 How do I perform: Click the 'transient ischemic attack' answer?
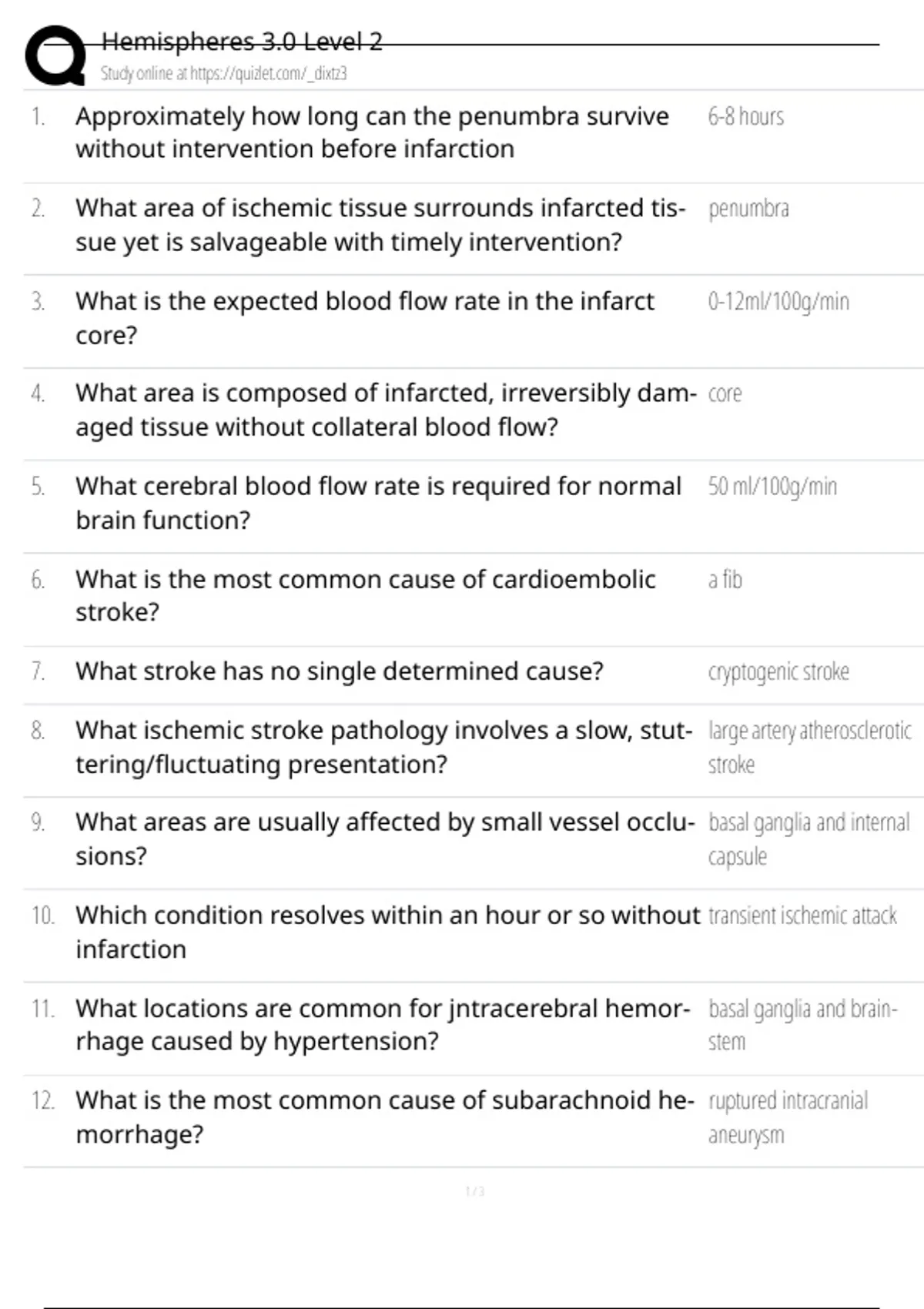click(x=802, y=916)
